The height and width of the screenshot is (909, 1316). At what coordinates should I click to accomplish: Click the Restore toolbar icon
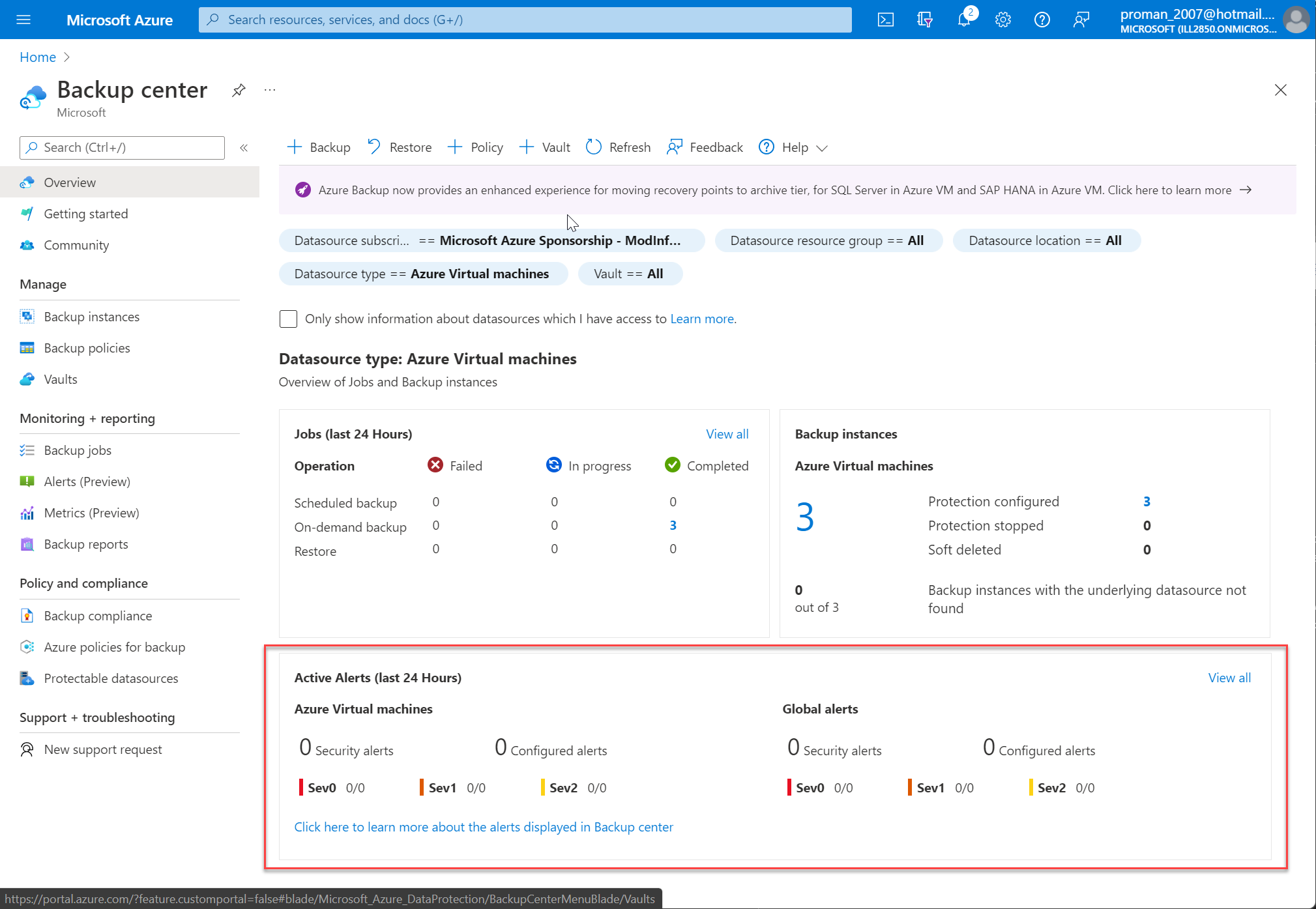374,147
